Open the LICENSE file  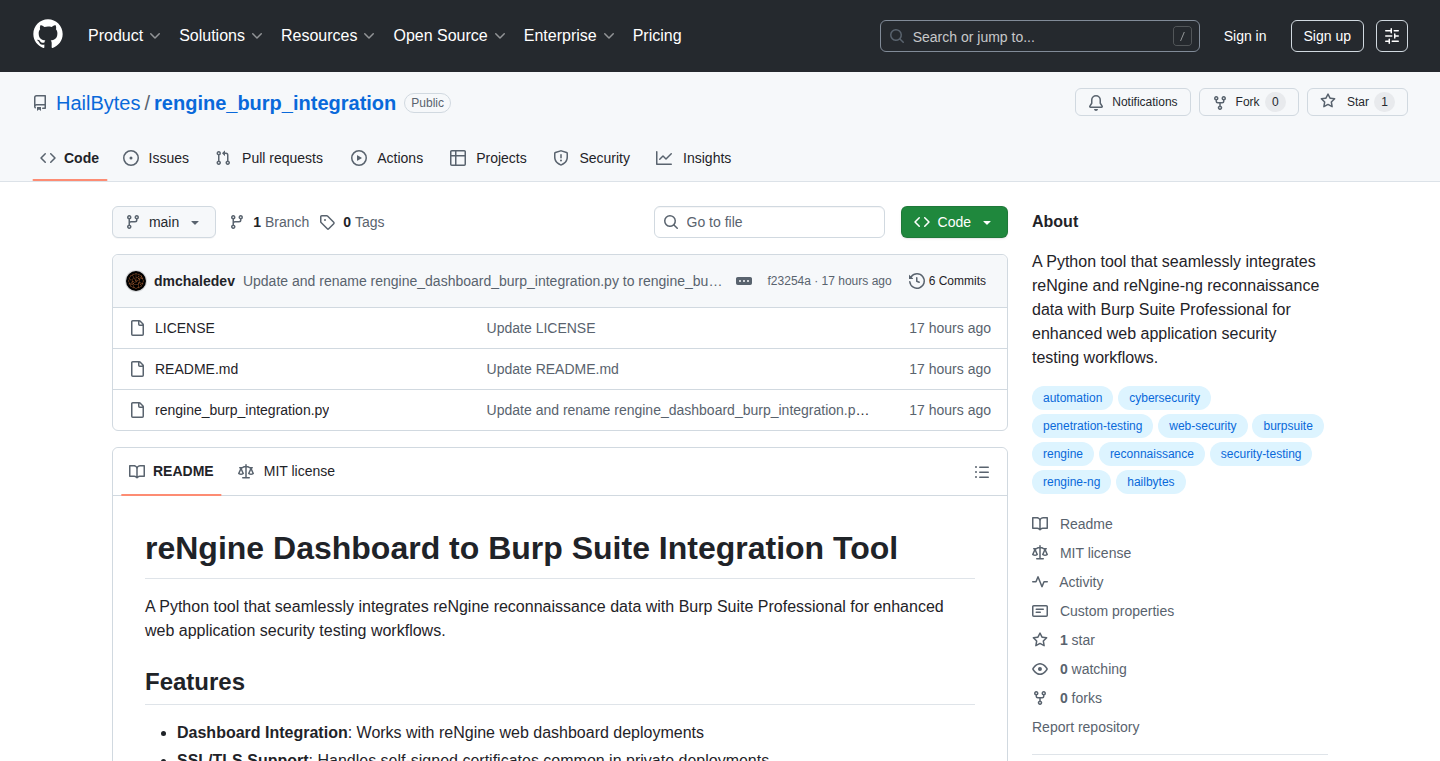click(185, 328)
